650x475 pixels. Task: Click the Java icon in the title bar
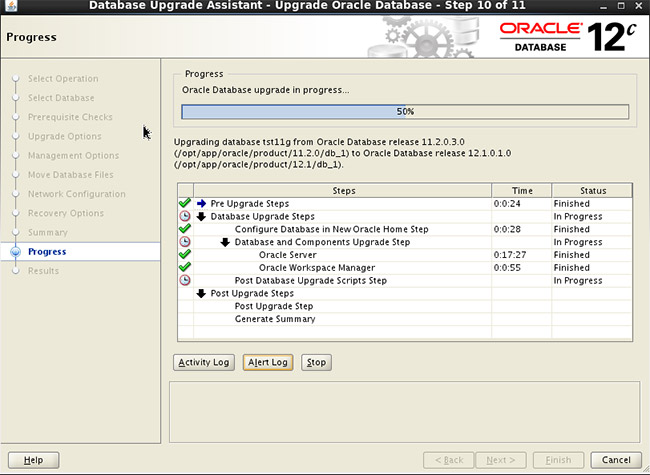tap(12, 5)
